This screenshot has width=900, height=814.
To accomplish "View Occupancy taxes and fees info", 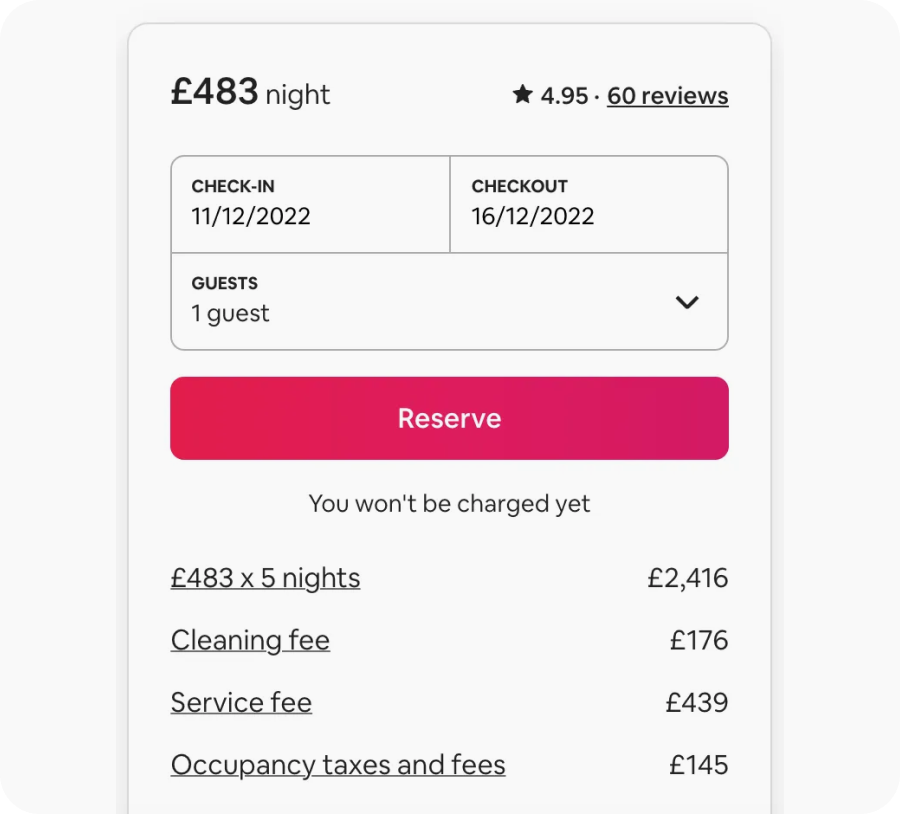I will 338,765.
